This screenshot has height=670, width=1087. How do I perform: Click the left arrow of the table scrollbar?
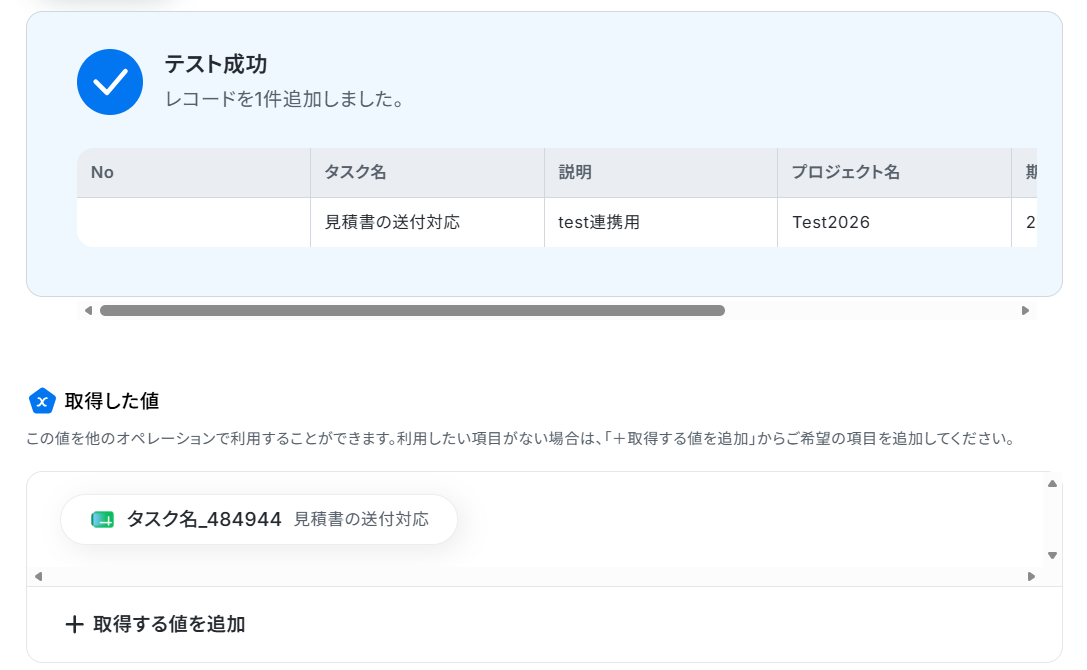[88, 311]
